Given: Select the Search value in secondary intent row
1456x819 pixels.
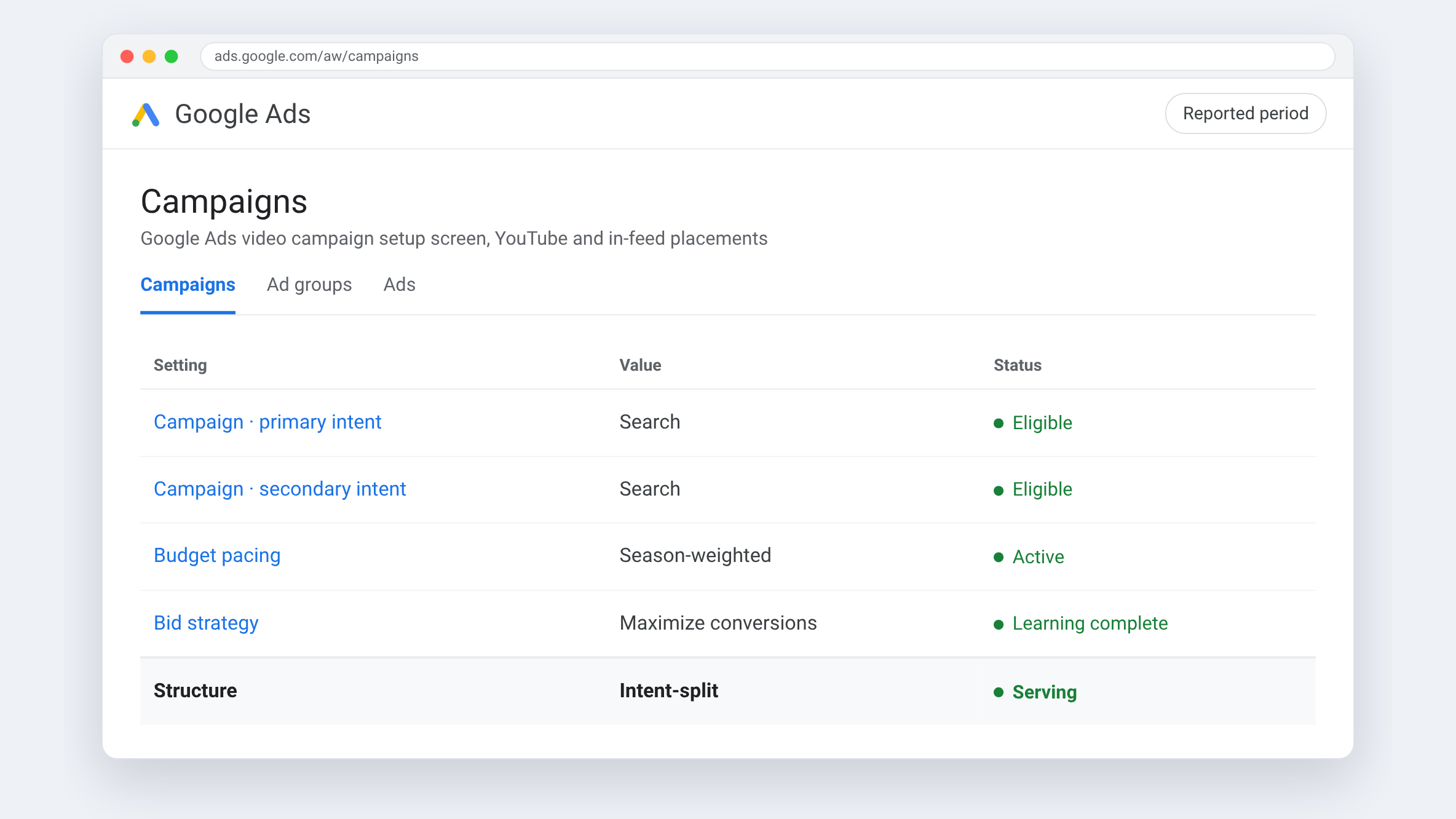Looking at the screenshot, I should 650,489.
